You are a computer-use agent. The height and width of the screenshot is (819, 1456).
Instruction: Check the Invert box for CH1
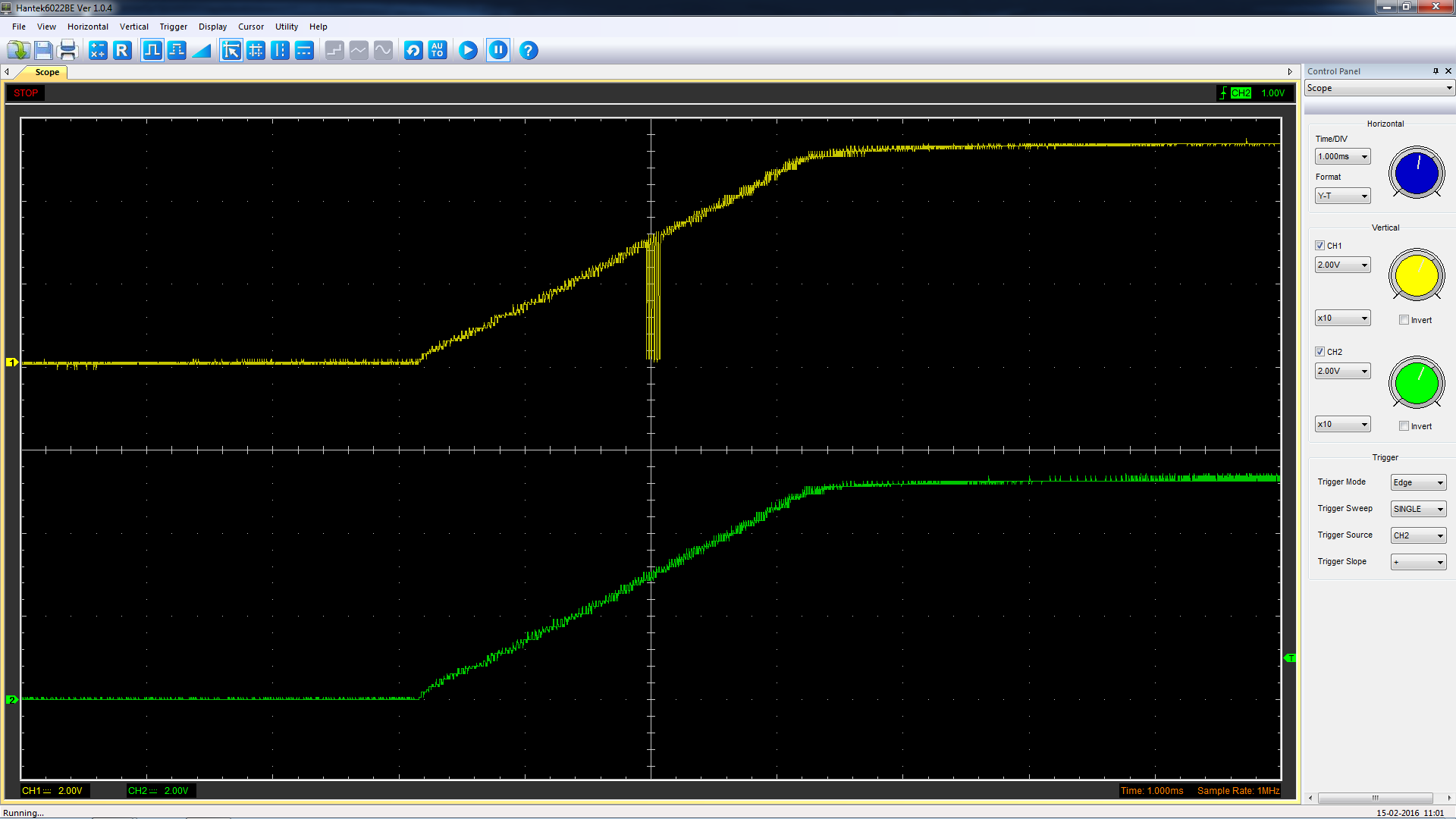(1404, 319)
